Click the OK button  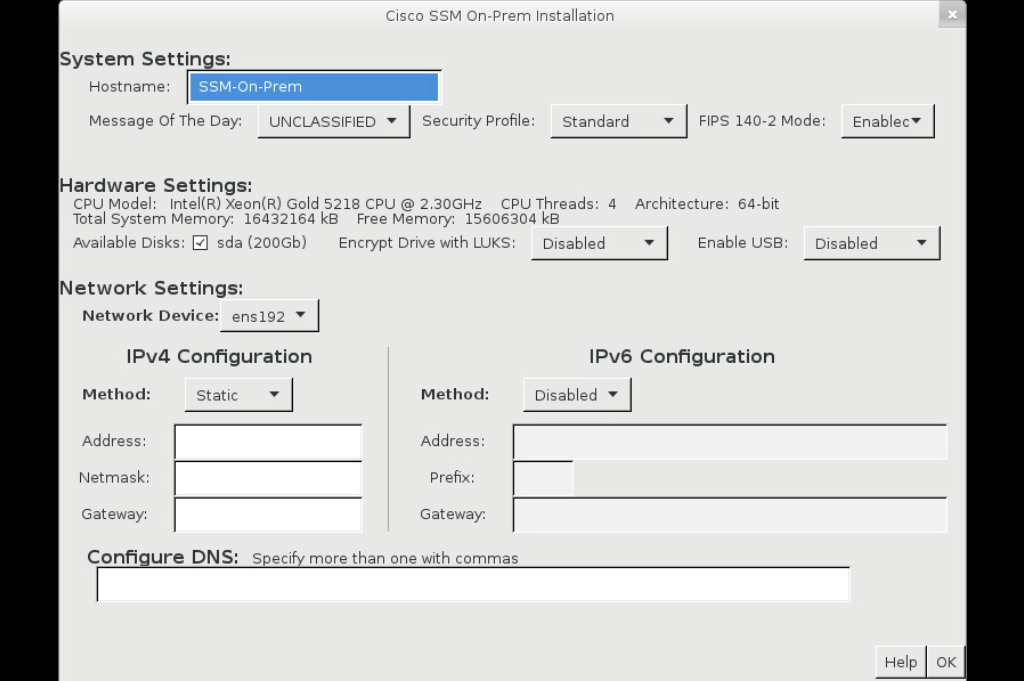pos(946,663)
